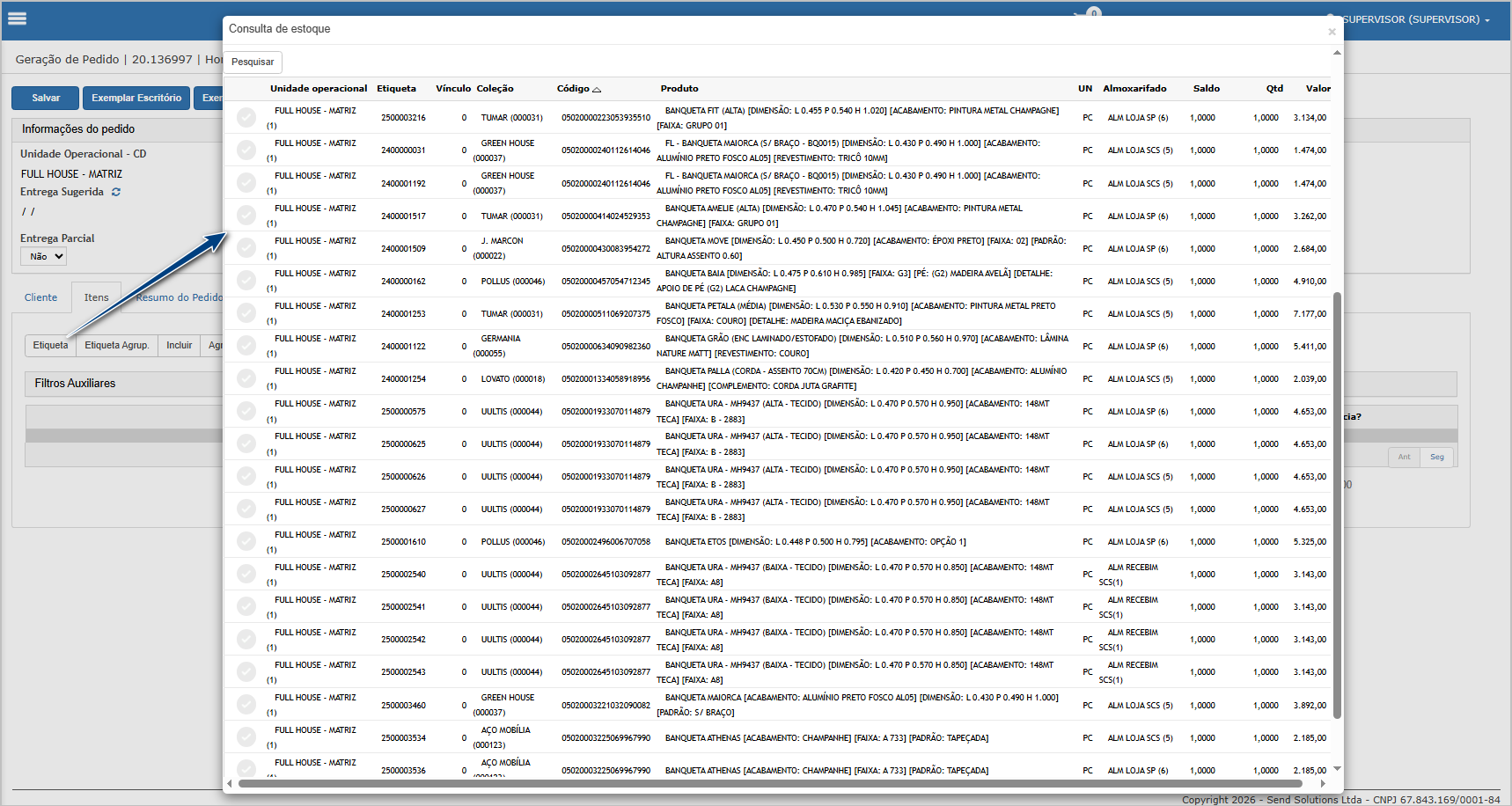Screen dimensions: 1512x806
Task: Click collection cell J. MARCON (000022)
Action: click(502, 248)
